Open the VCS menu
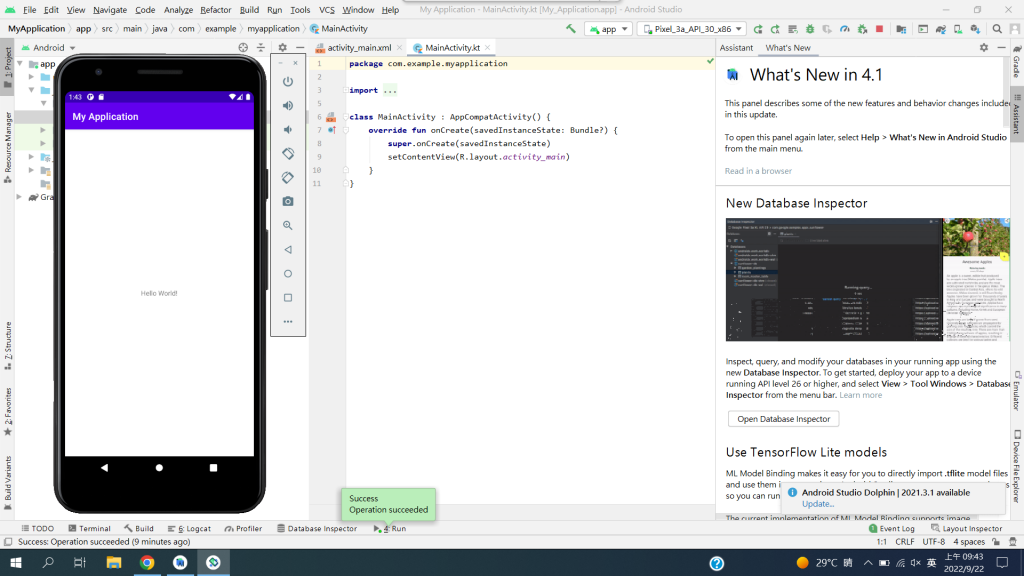 [327, 10]
